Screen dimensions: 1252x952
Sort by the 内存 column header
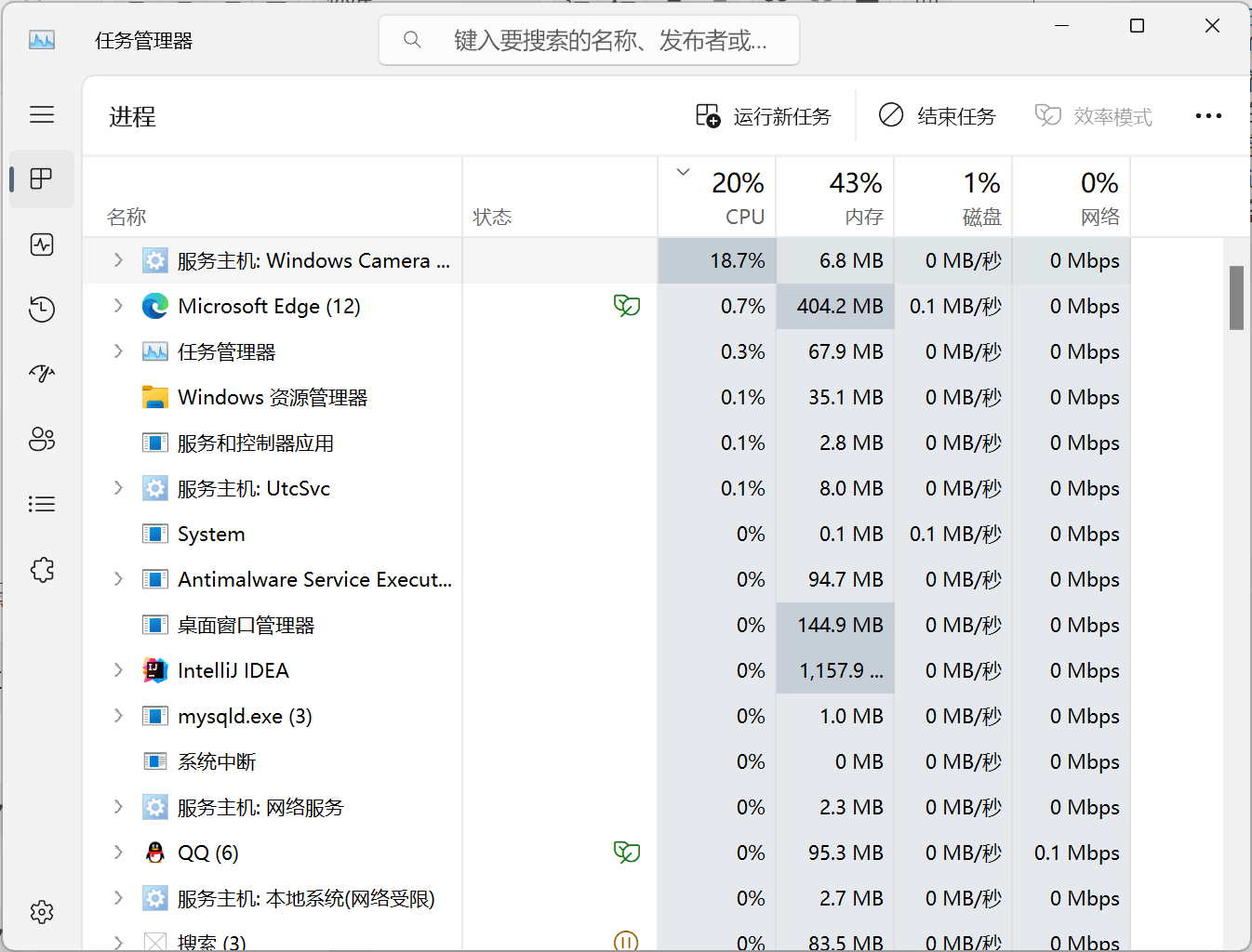coord(835,197)
